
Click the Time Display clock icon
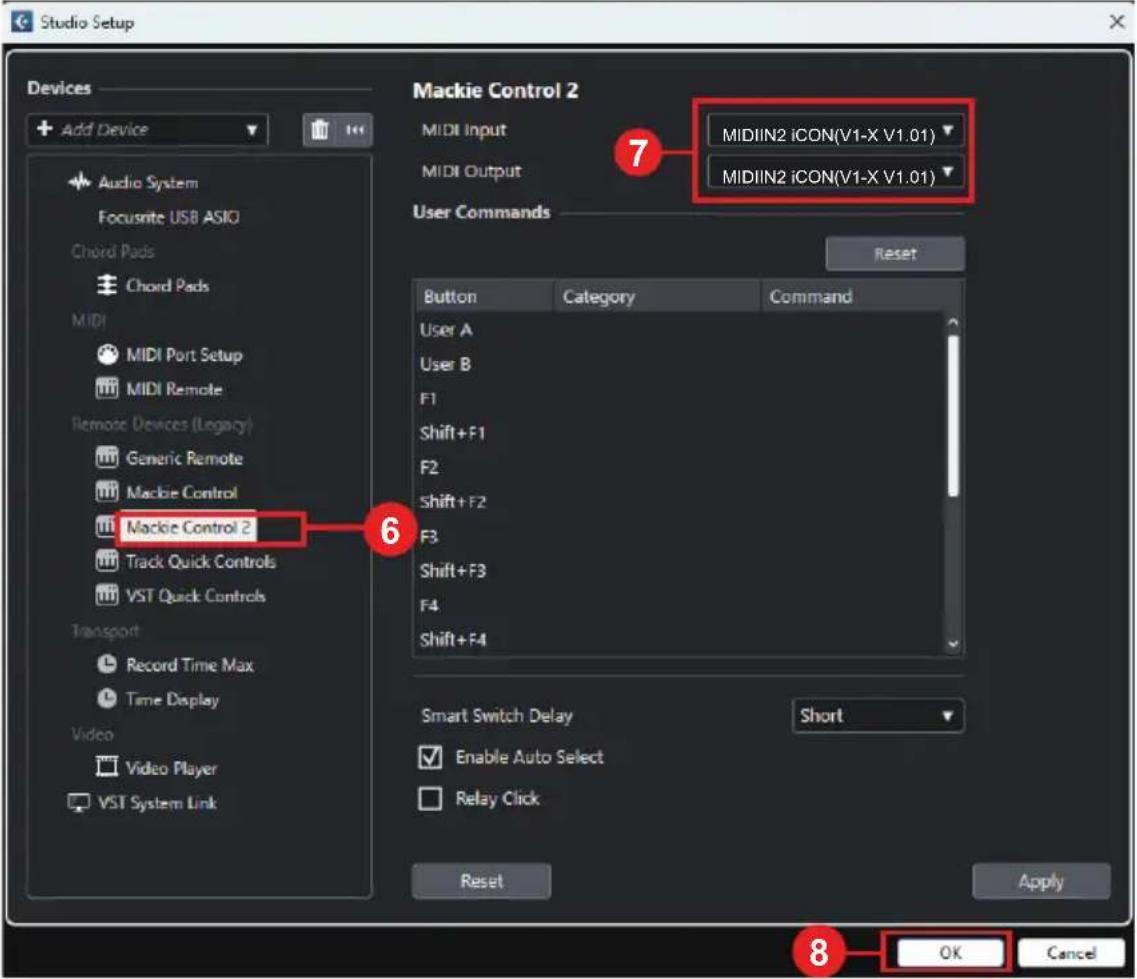tap(107, 698)
